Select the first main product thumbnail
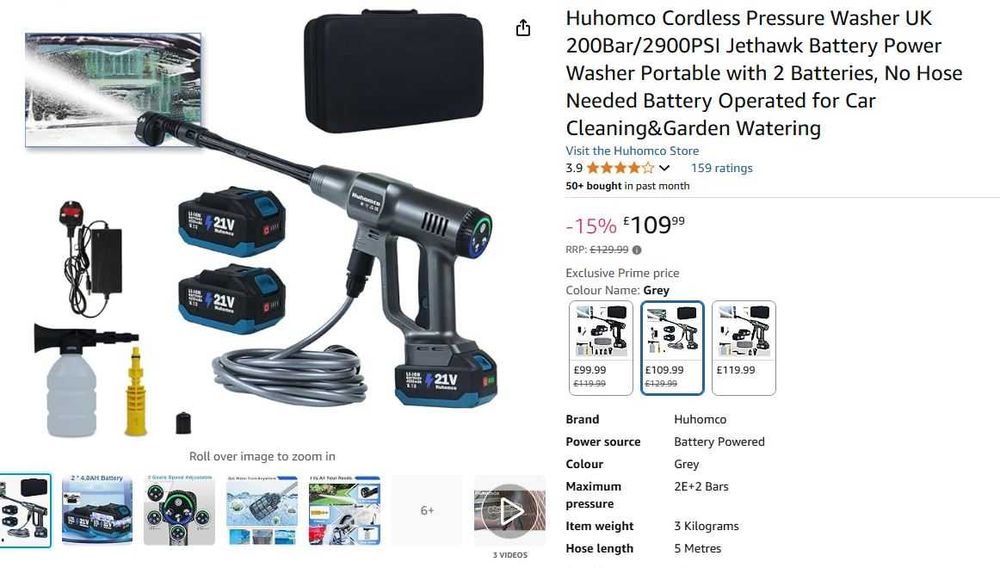Screen dimensions: 1000x568 (x=25, y=510)
